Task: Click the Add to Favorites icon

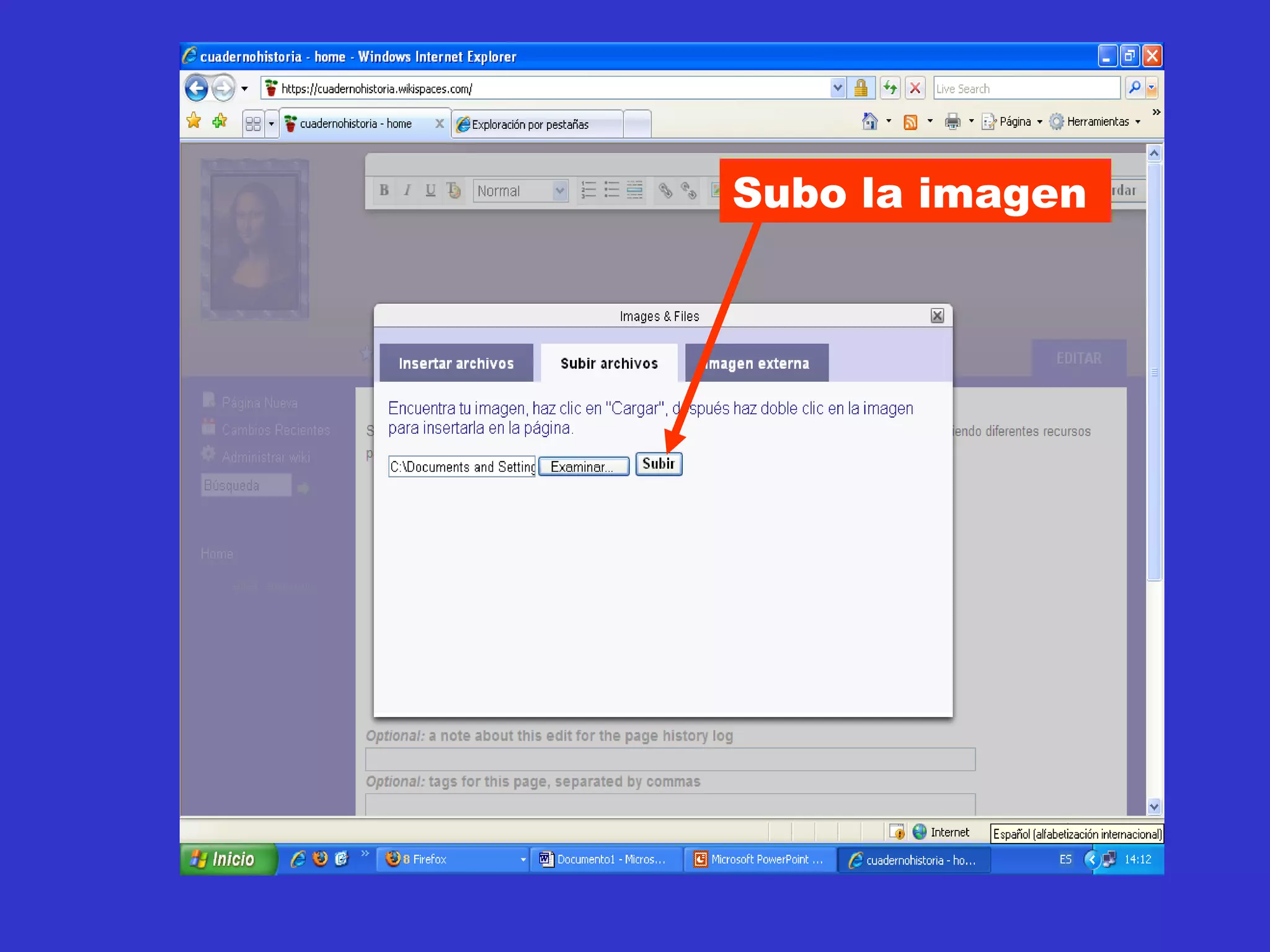Action: click(220, 120)
